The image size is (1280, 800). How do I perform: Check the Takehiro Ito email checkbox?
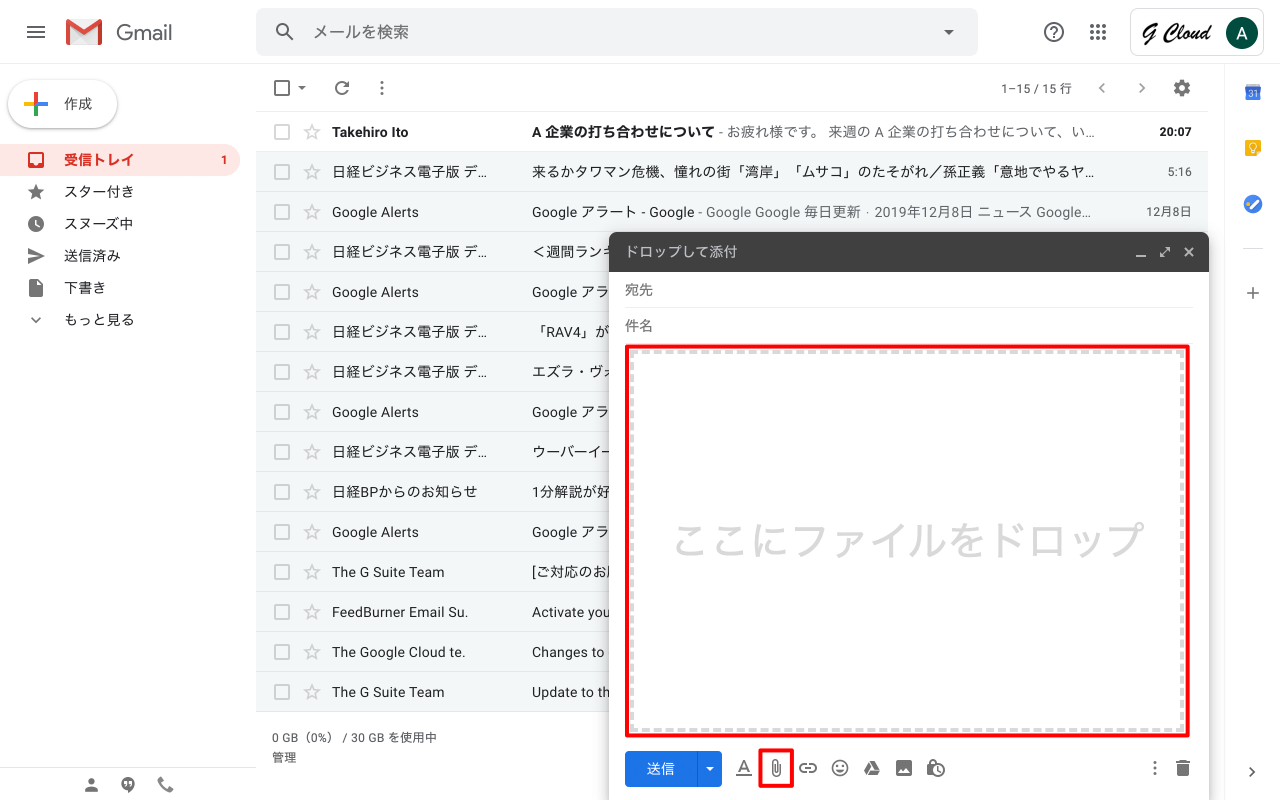click(282, 132)
